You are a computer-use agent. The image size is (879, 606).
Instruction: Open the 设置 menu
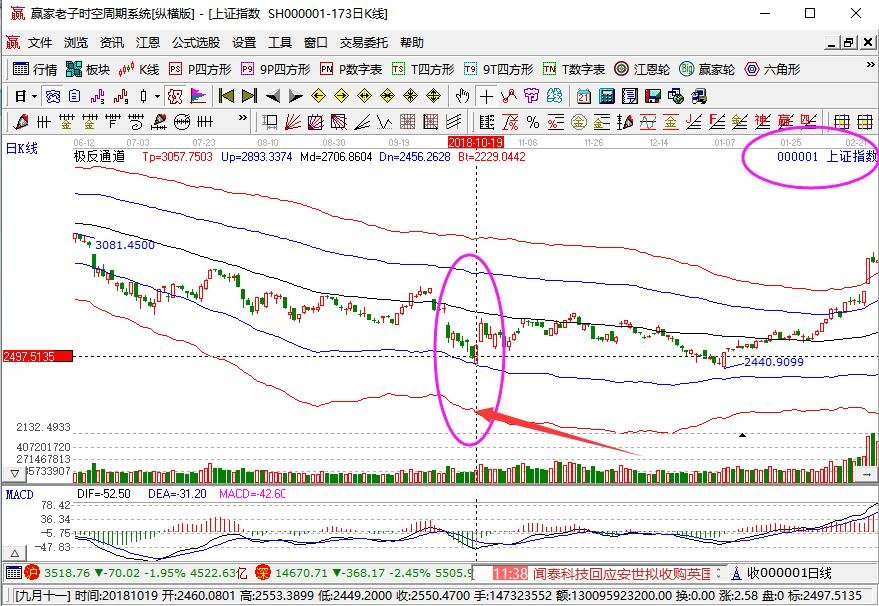(244, 43)
